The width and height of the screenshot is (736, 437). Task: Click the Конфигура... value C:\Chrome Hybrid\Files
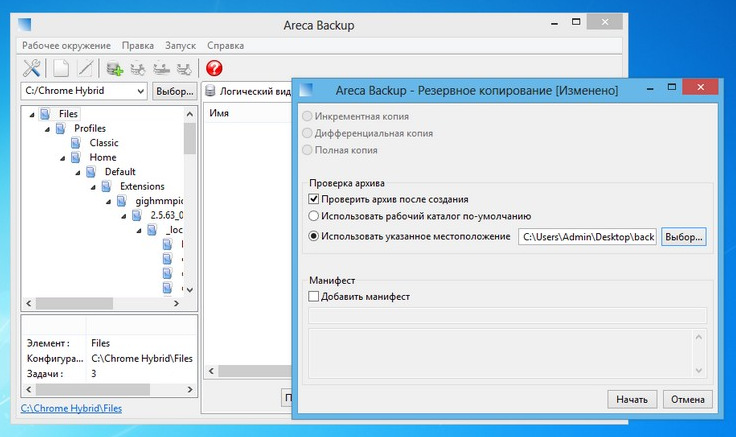tap(142, 358)
